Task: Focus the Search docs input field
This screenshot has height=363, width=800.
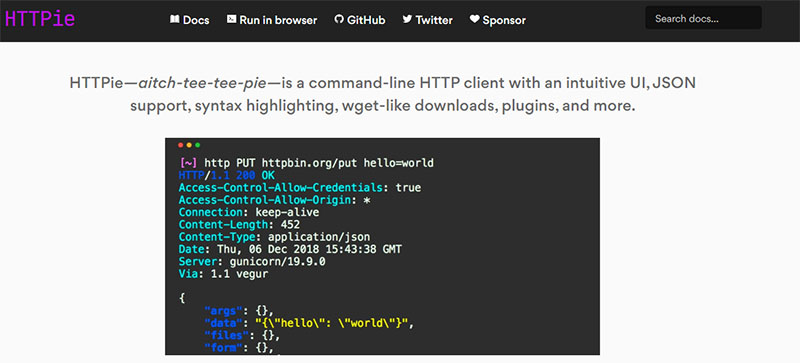Action: click(703, 18)
